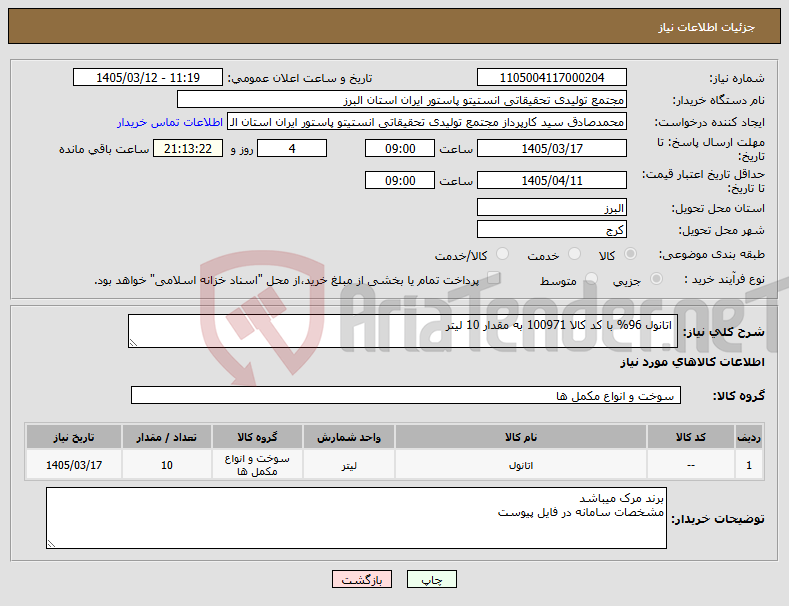
Task: Select the کالا radio button
Action: 630,254
